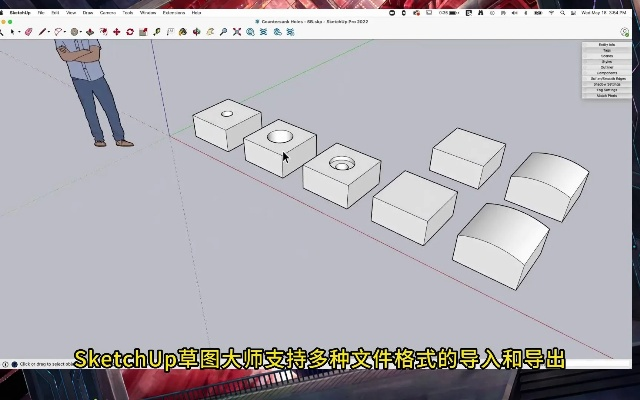Viewport: 640px width, 400px height.
Task: Select the Line pencil tool
Action: coord(43,32)
